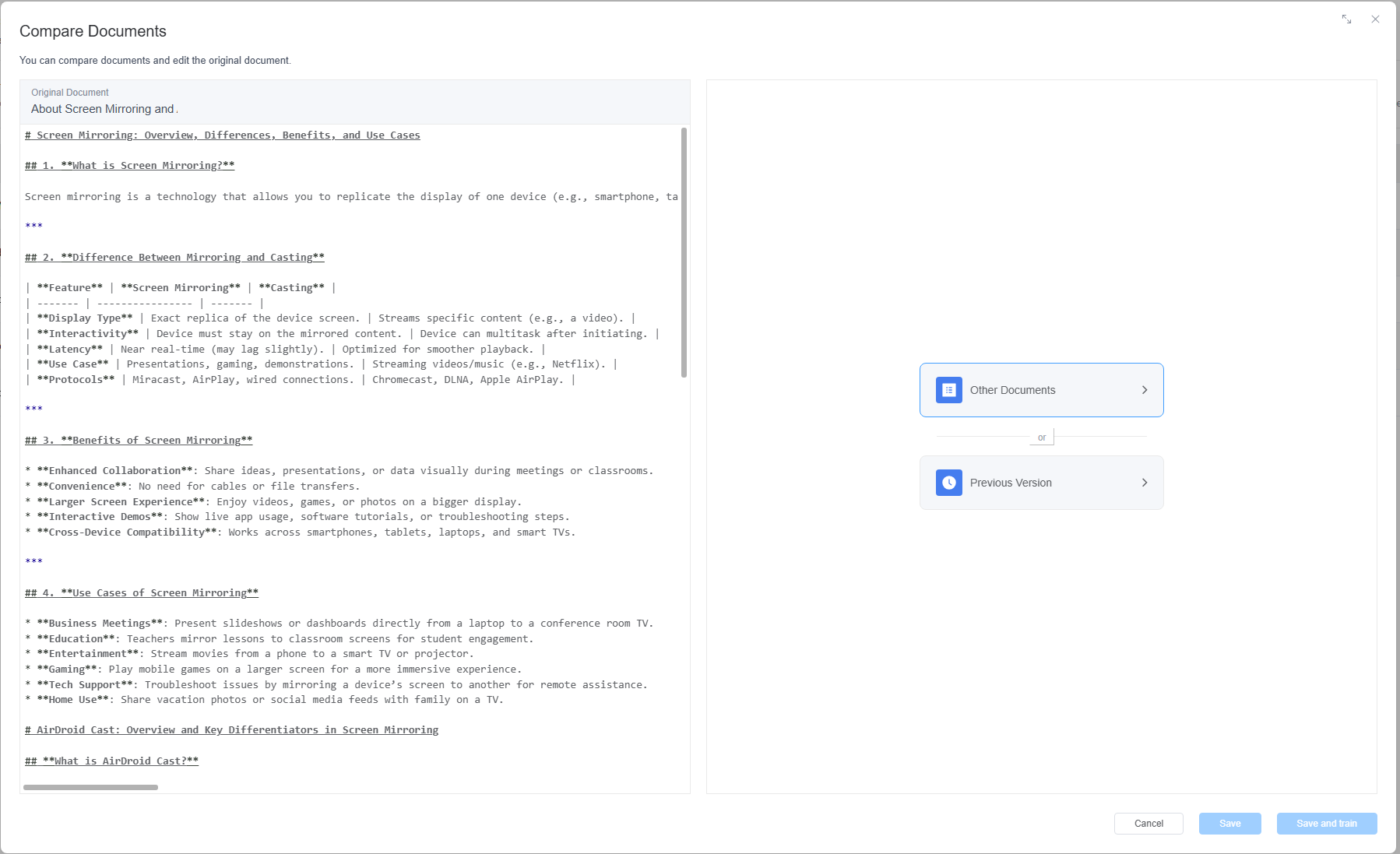Click the table header row '**Feature**'
The image size is (1400, 854).
181,288
